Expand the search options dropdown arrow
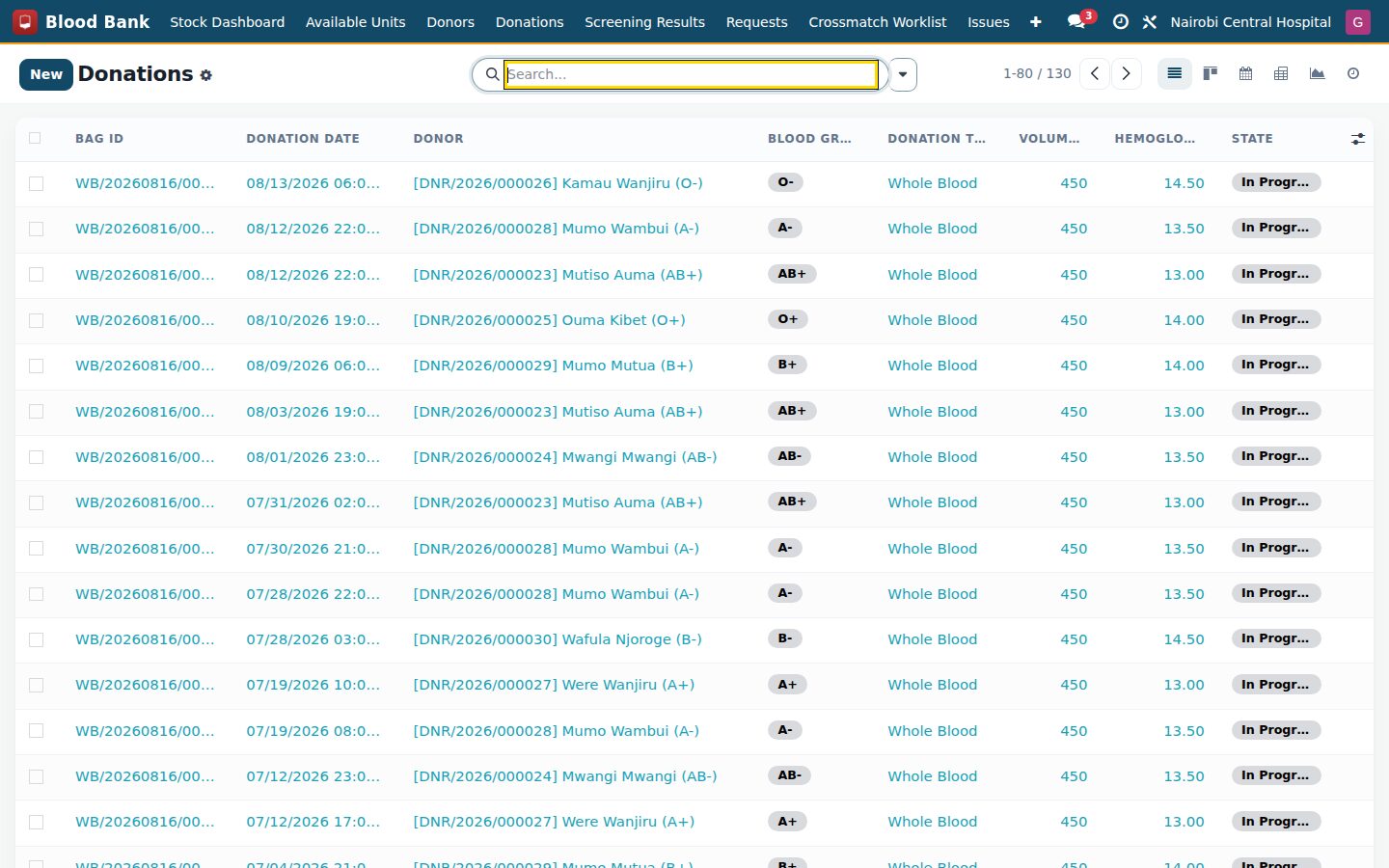Viewport: 1389px width, 868px height. pyautogui.click(x=903, y=74)
